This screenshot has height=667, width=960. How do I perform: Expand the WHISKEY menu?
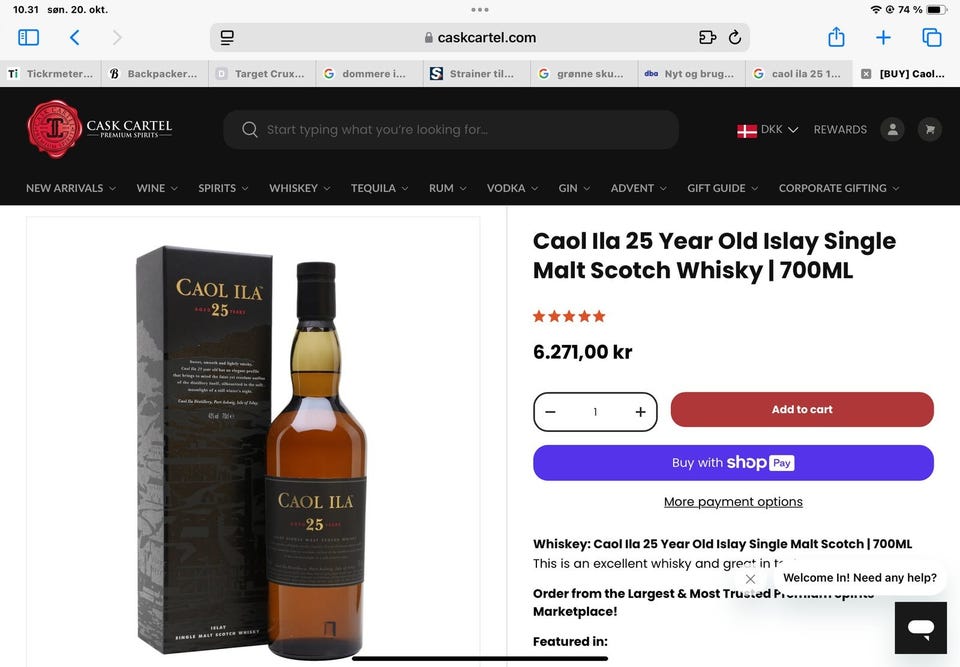point(300,188)
